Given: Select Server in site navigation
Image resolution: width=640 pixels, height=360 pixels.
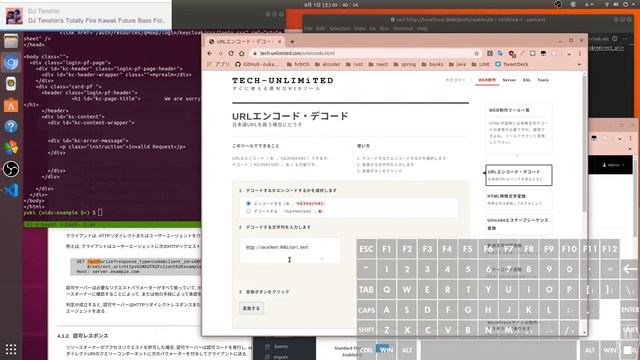Looking at the screenshot, I should 509,80.
